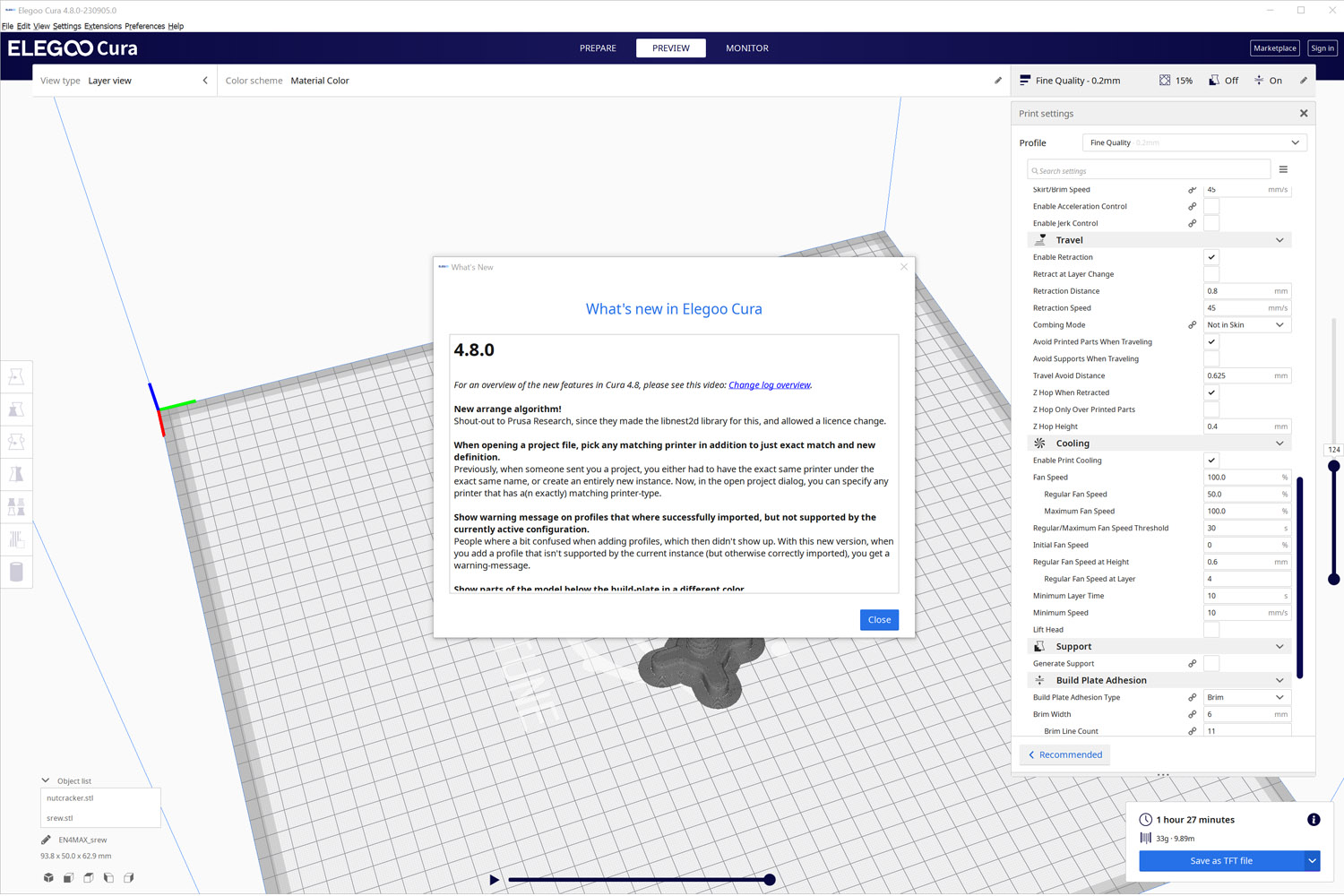The image size is (1344, 896).
Task: Open the settings visibility hamburger menu
Action: [1283, 169]
